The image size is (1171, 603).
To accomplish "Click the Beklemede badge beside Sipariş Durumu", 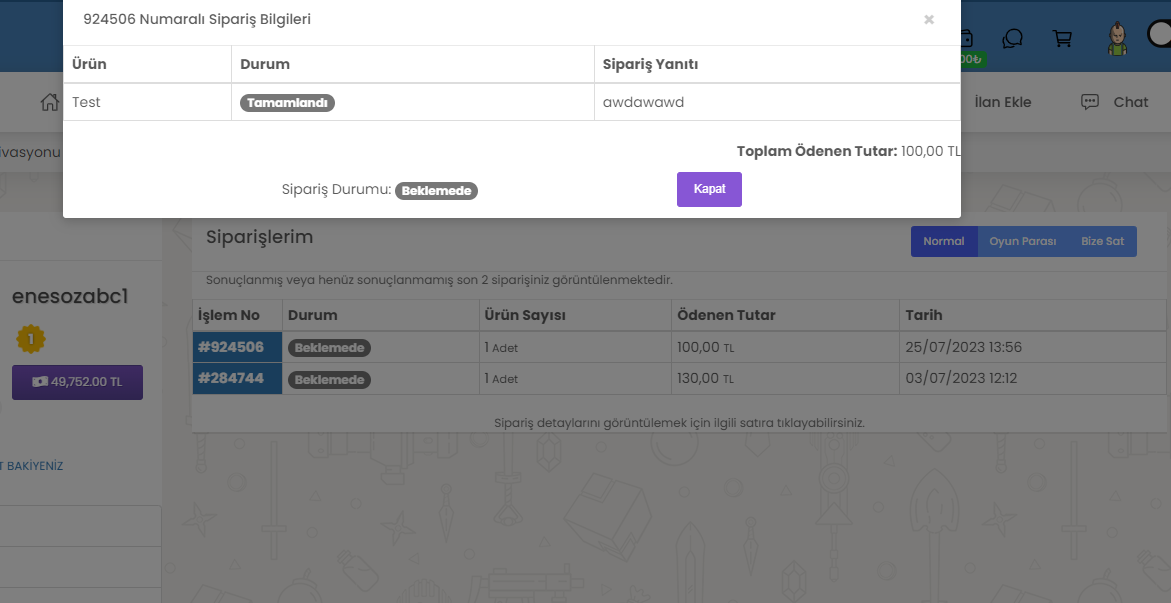I will point(436,191).
